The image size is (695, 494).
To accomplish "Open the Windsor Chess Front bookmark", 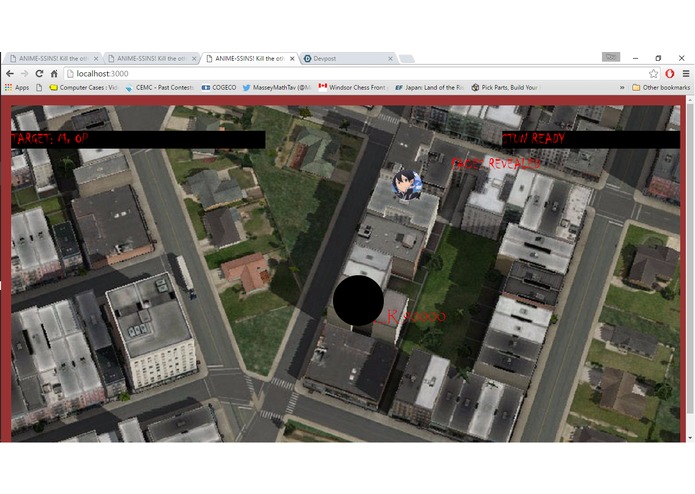I will [353, 88].
